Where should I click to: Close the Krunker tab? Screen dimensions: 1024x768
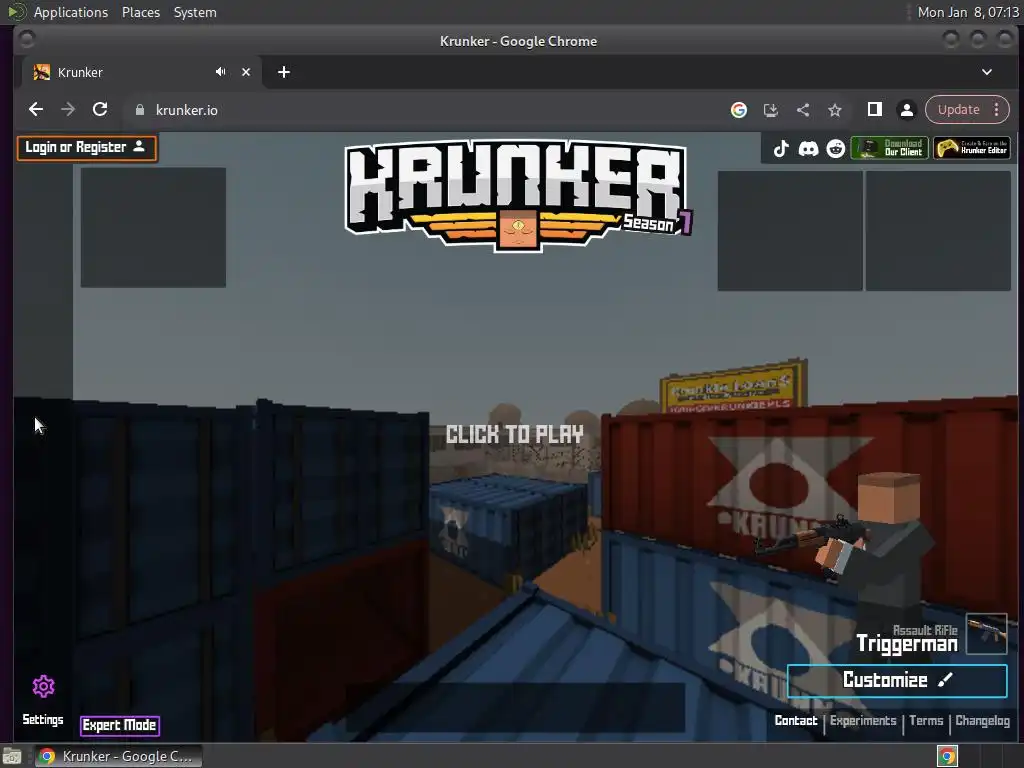click(246, 72)
